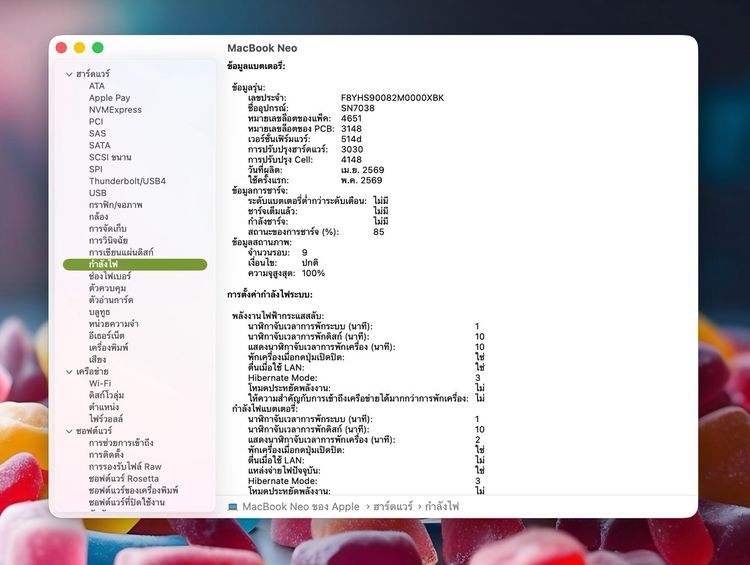Select ซอฟต์แวร์ Rosetta in sidebar
750x565 pixels.
tap(123, 478)
